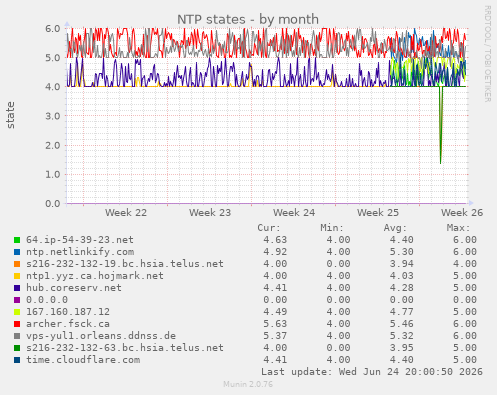Click the Week 24 axis label
Screen dimensions: 497x395
click(294, 213)
